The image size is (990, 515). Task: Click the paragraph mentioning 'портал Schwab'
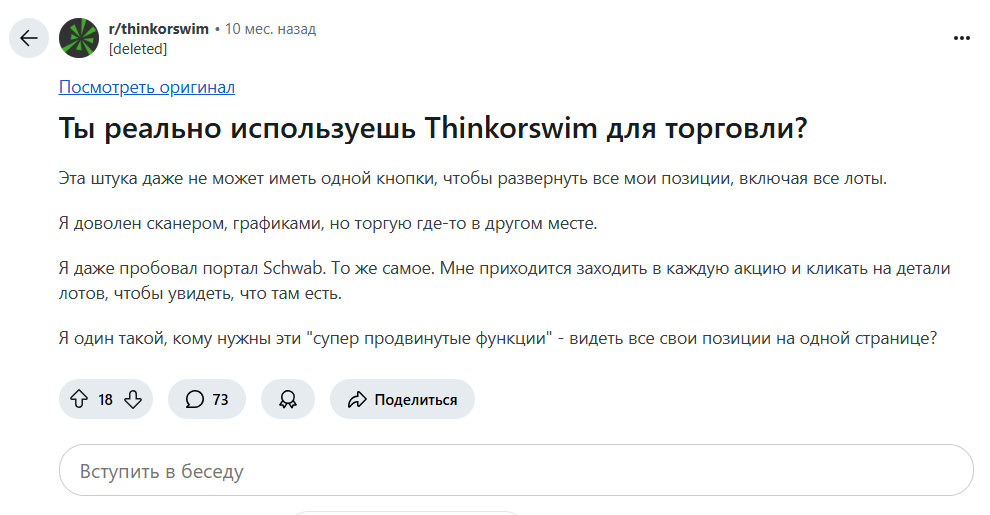pyautogui.click(x=504, y=281)
